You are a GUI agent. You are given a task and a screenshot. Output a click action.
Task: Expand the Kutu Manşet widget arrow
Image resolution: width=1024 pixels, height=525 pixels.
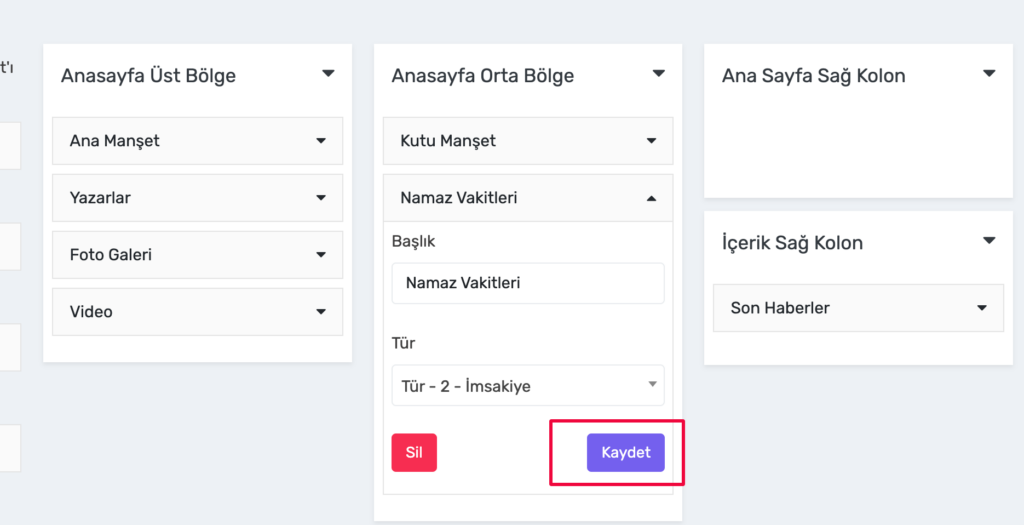(x=651, y=141)
